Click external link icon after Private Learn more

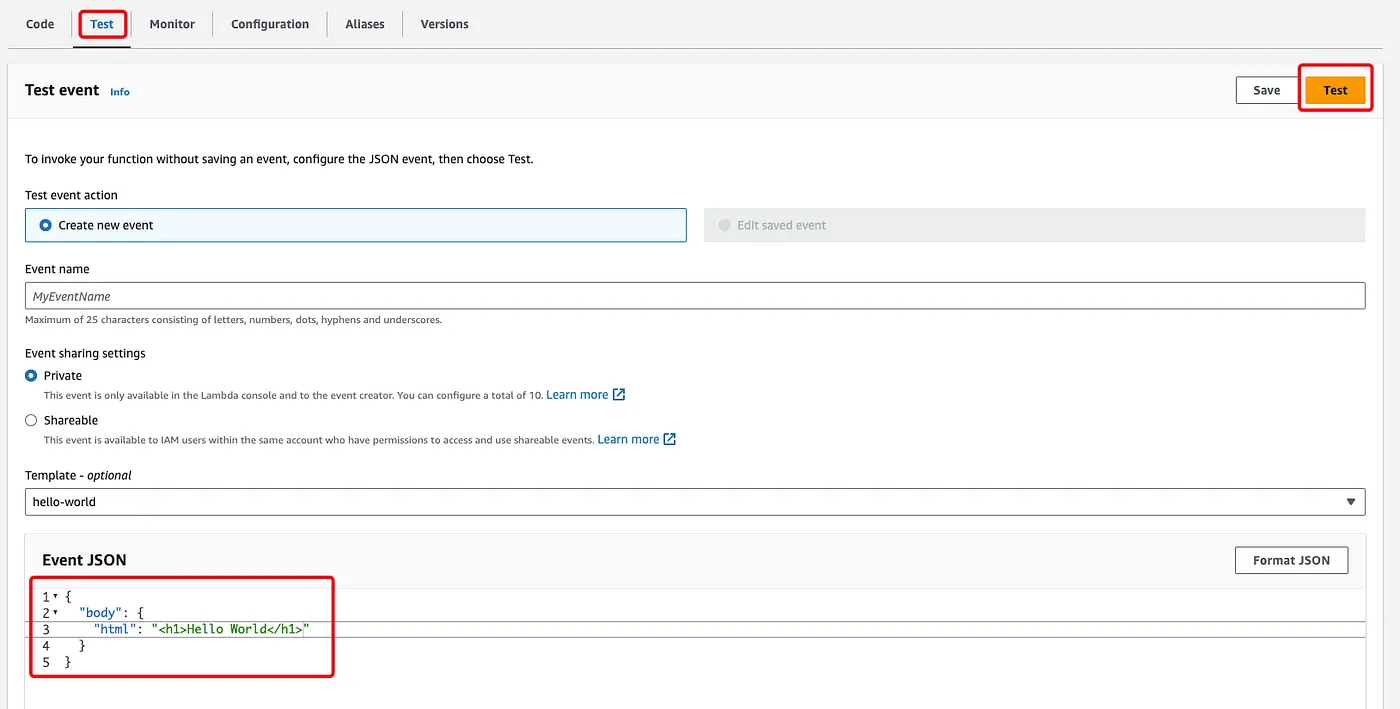[x=619, y=395]
